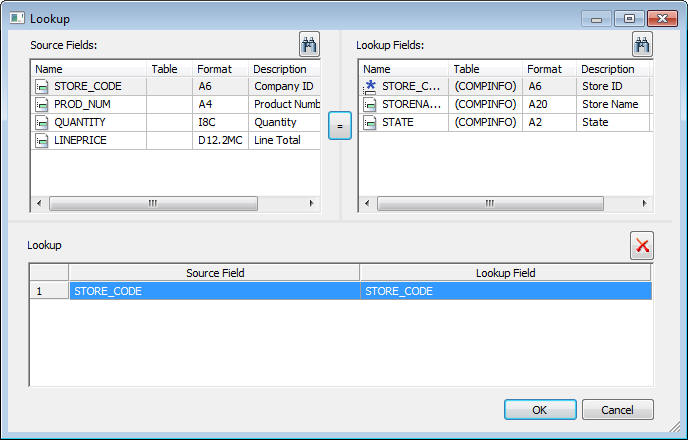The image size is (688, 440).
Task: Click the Lookup window title icon
Action: tap(17, 18)
